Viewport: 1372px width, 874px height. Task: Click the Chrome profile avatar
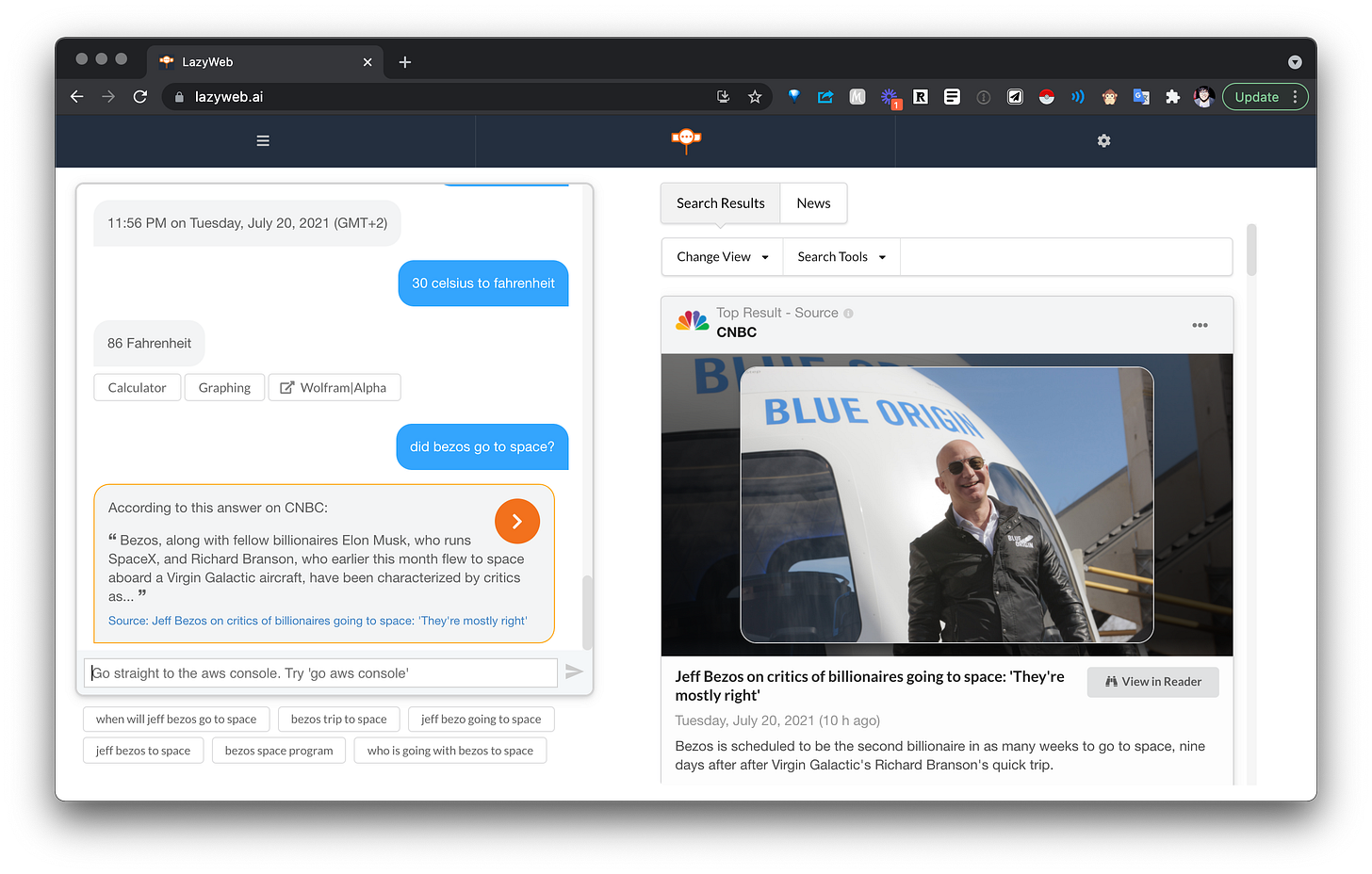tap(1203, 97)
